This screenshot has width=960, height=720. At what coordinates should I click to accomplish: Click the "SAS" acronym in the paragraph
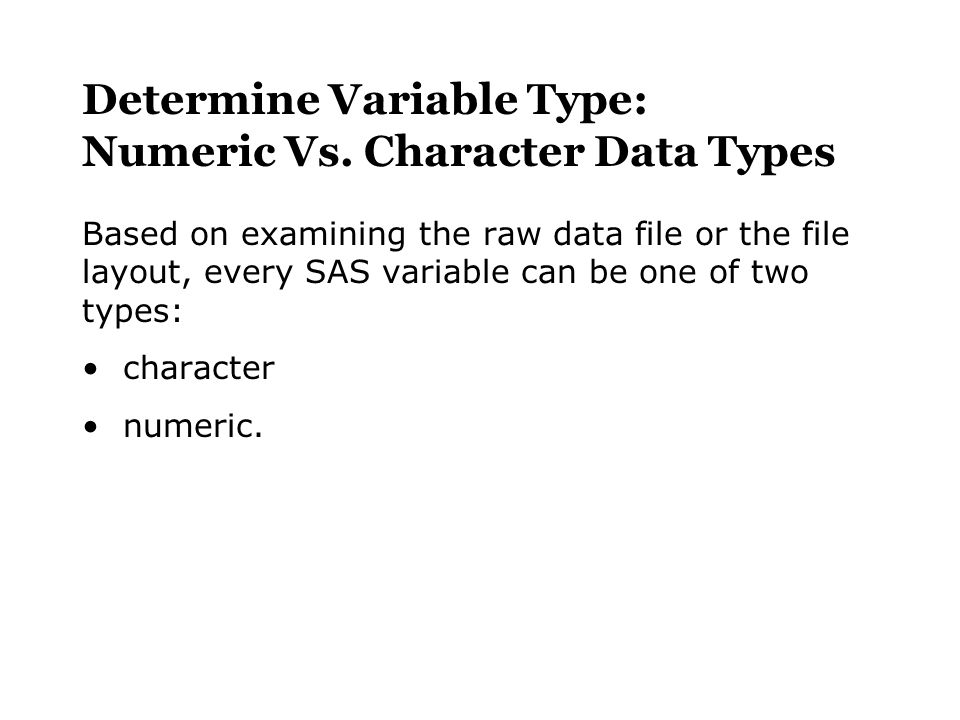pyautogui.click(x=338, y=272)
